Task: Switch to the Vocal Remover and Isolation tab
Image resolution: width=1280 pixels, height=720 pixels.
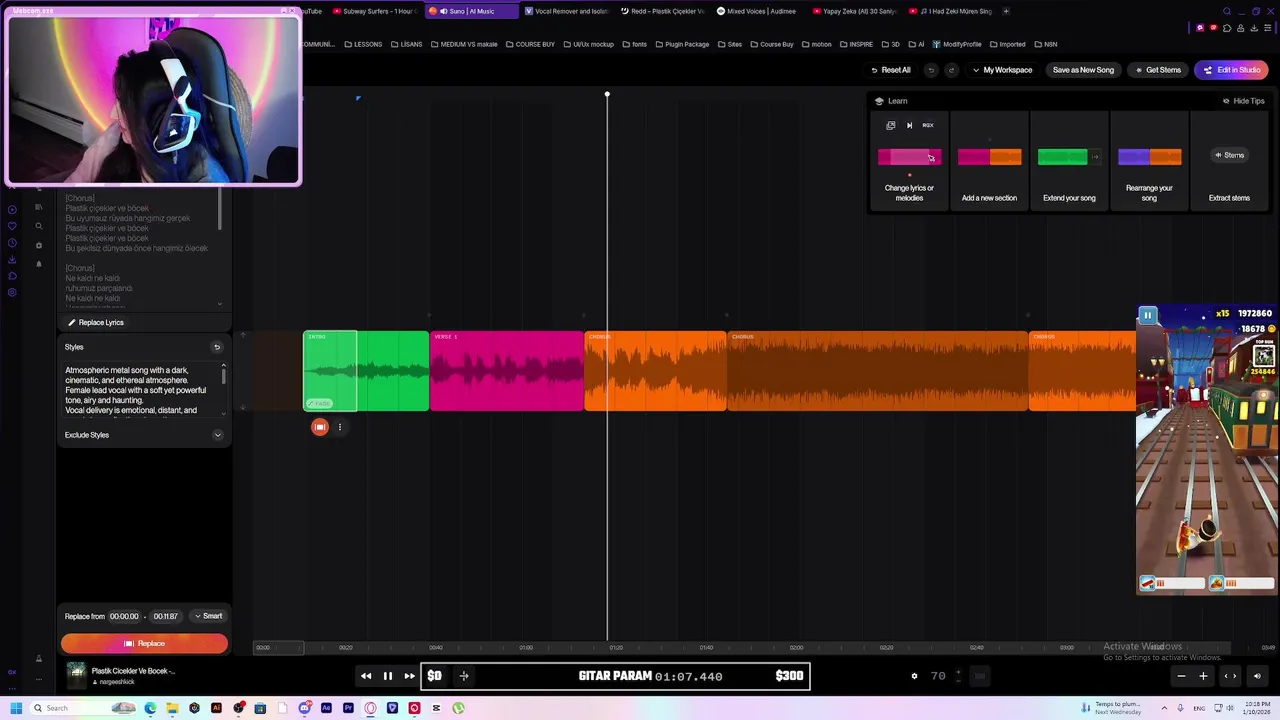Action: [566, 11]
